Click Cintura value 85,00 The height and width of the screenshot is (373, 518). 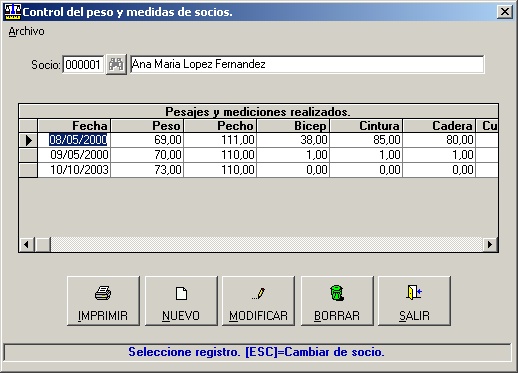pos(366,140)
